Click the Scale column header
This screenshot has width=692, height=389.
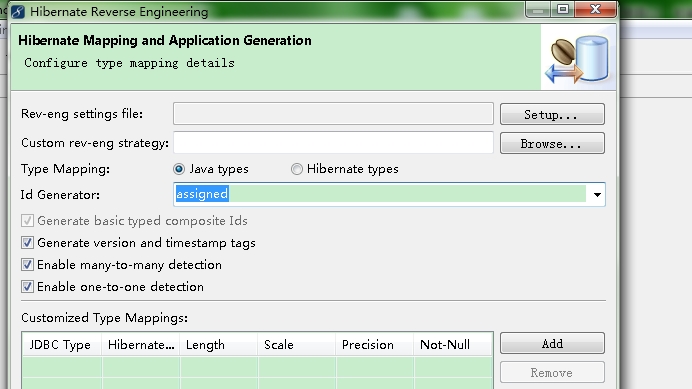tap(297, 344)
